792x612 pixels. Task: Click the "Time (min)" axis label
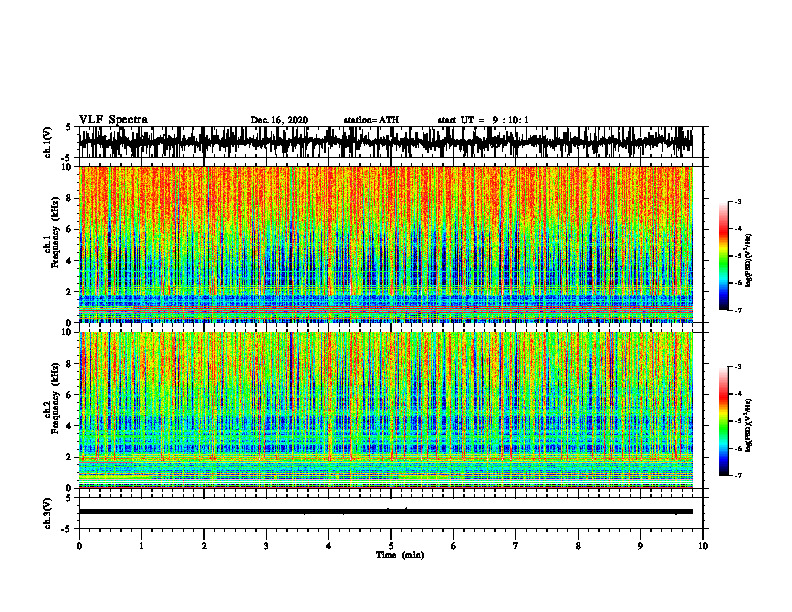coord(400,555)
